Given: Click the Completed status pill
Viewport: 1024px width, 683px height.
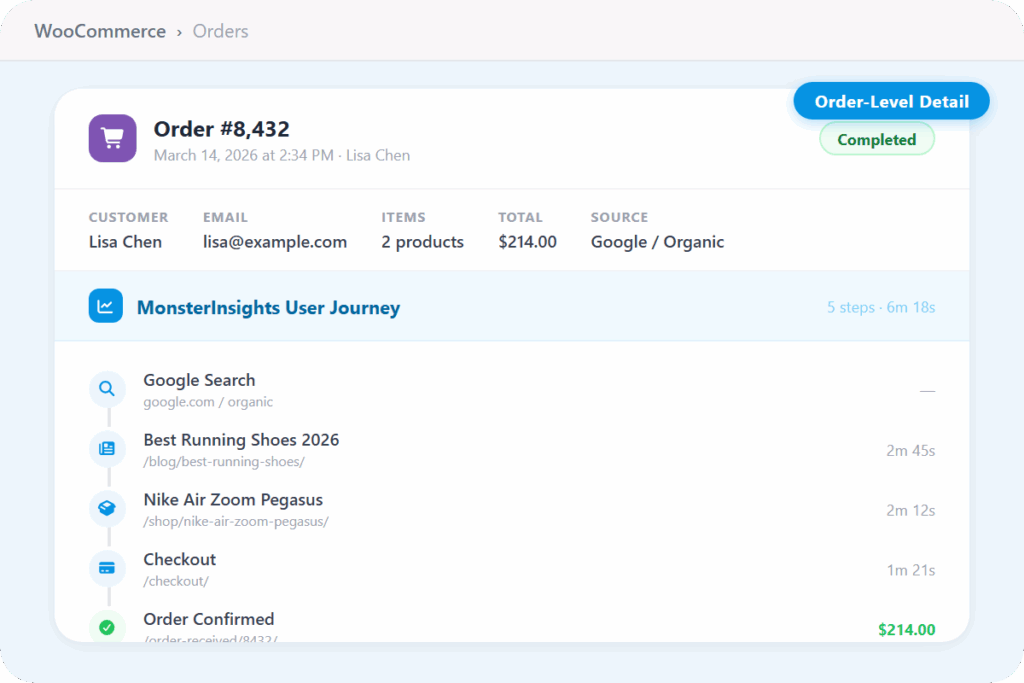Looking at the screenshot, I should click(x=876, y=140).
